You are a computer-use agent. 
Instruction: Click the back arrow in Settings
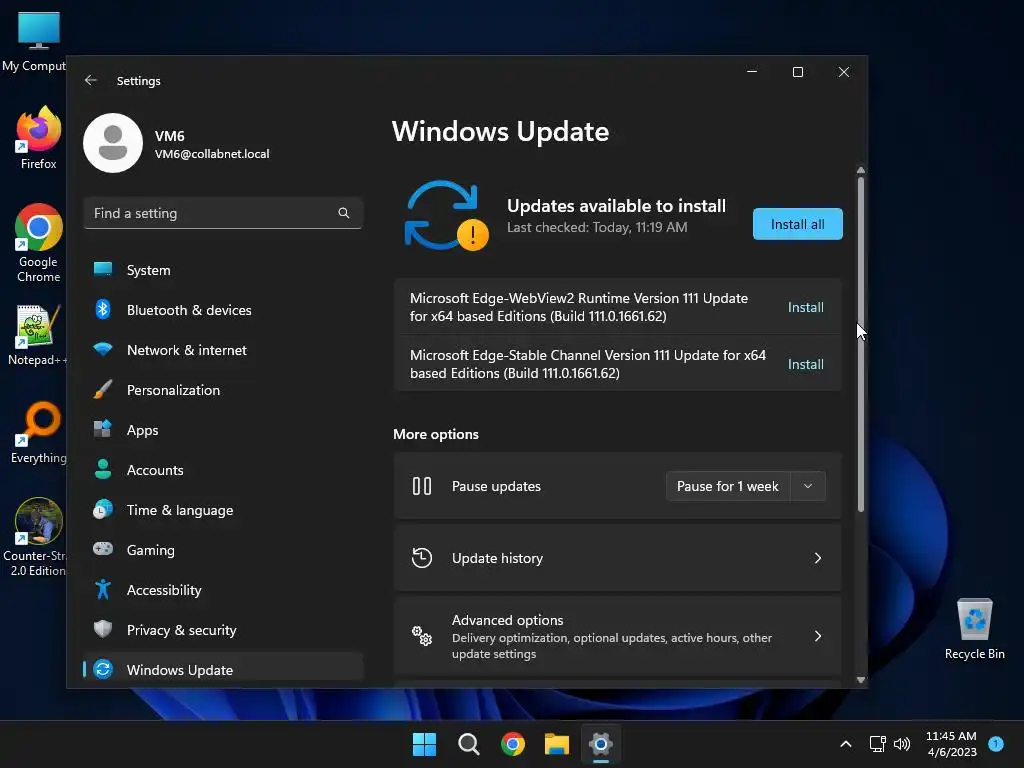point(91,80)
